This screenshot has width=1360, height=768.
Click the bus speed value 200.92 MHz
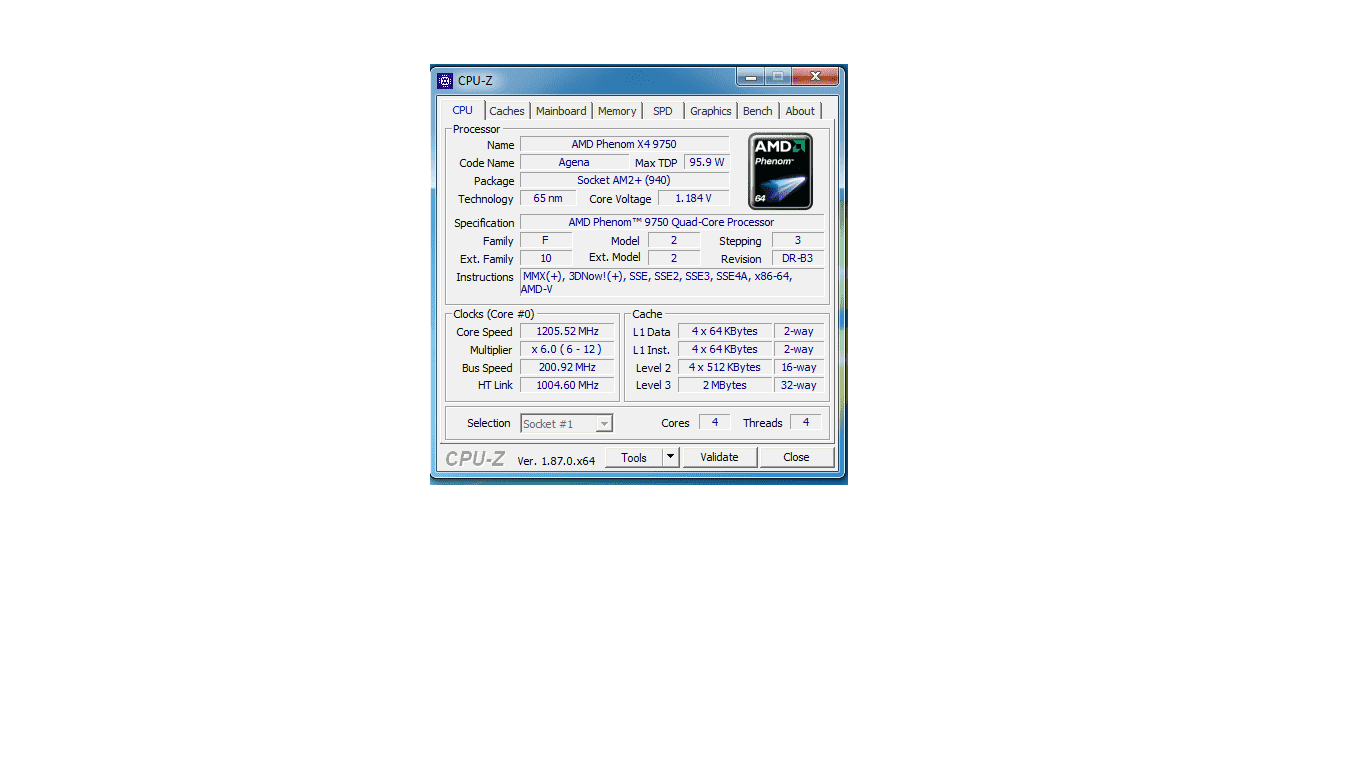[x=567, y=367]
